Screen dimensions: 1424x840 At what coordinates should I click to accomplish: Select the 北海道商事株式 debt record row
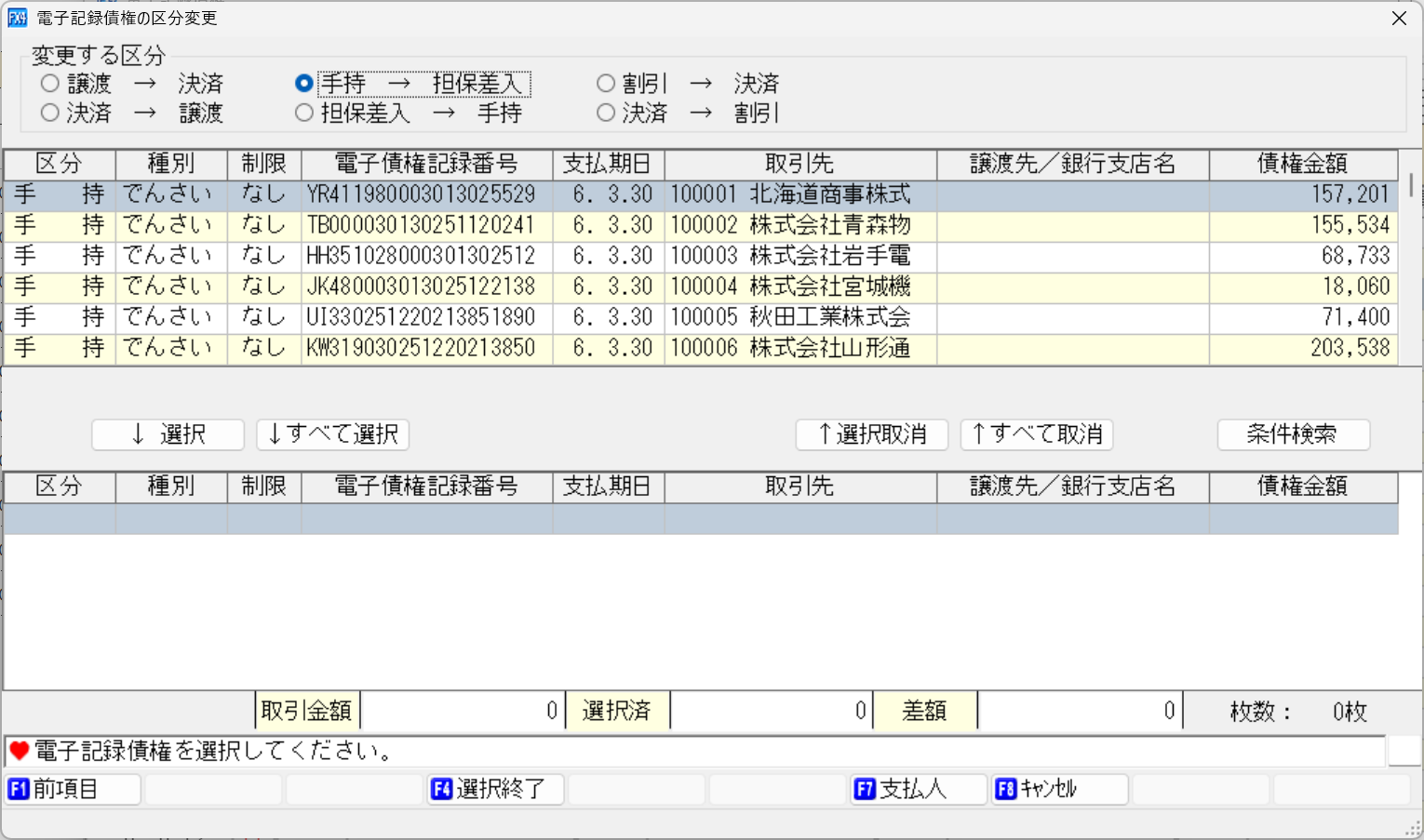point(652,194)
